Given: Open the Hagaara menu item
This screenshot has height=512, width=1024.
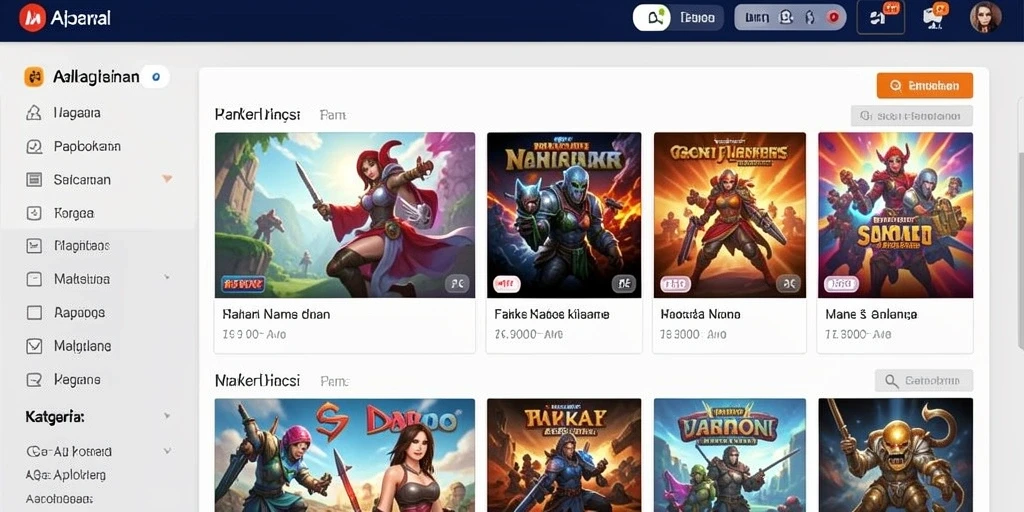Looking at the screenshot, I should tap(77, 113).
